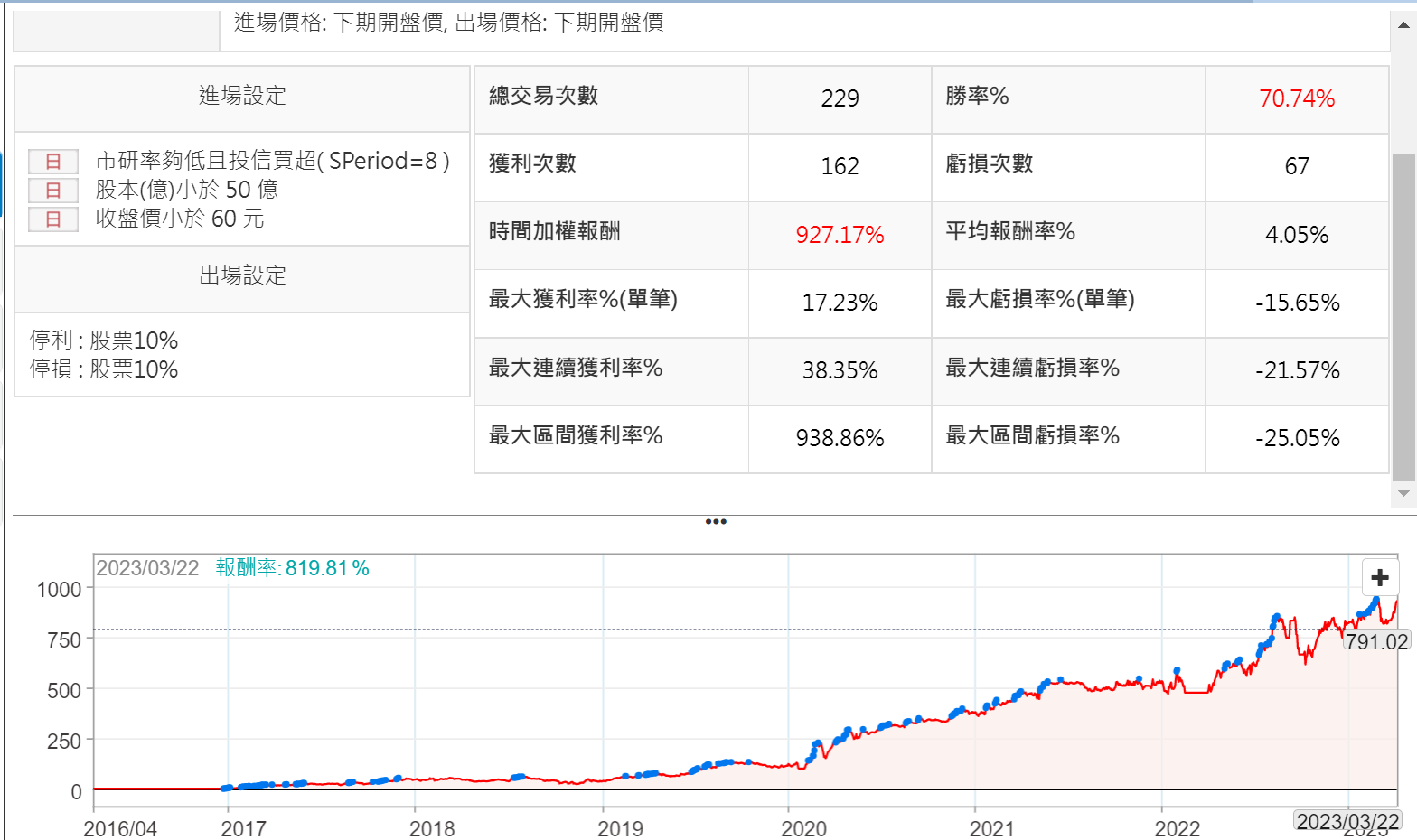1417x840 pixels.
Task: Click the scrollbar up arrow
Action: pyautogui.click(x=1403, y=25)
